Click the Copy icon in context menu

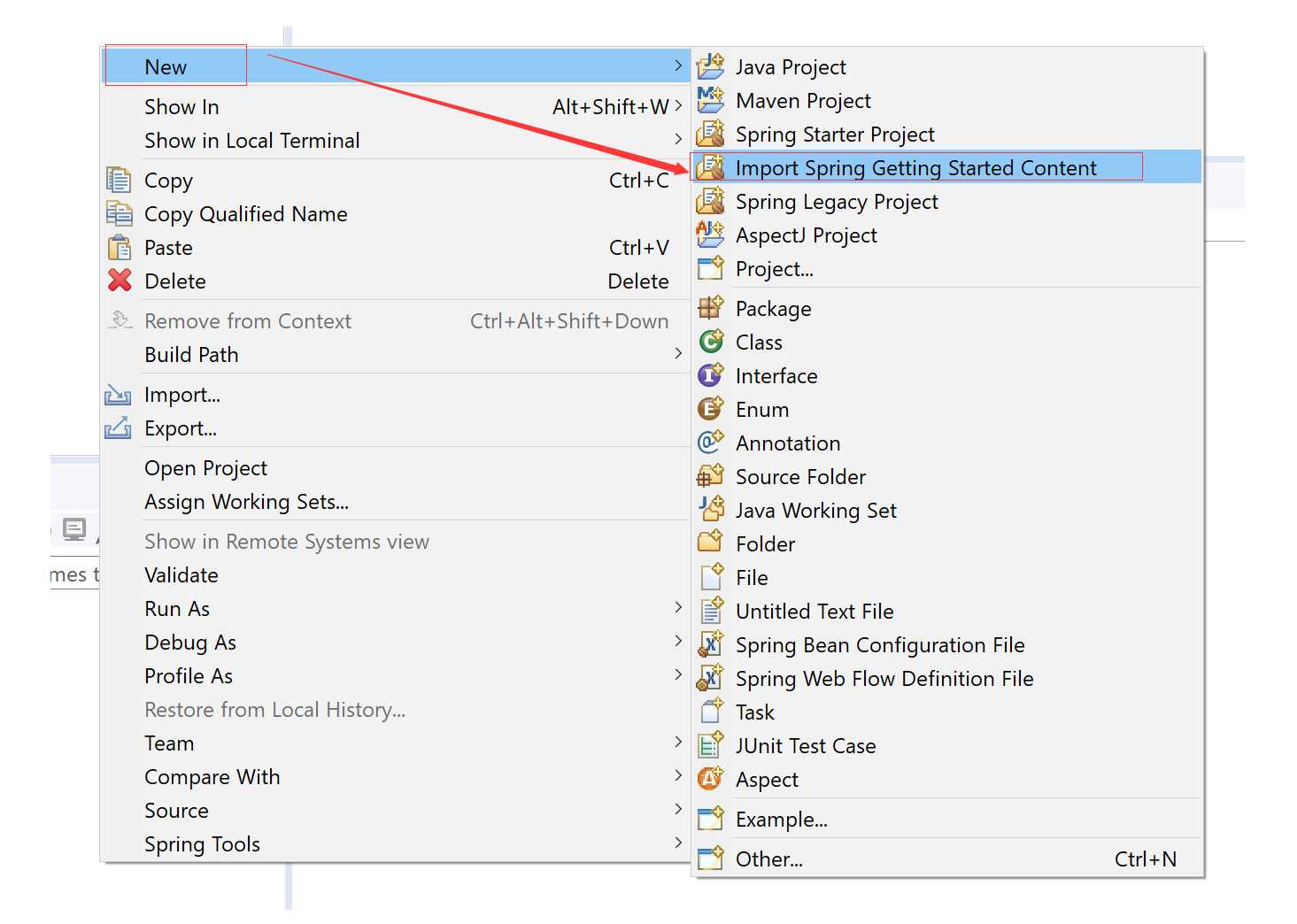119,180
